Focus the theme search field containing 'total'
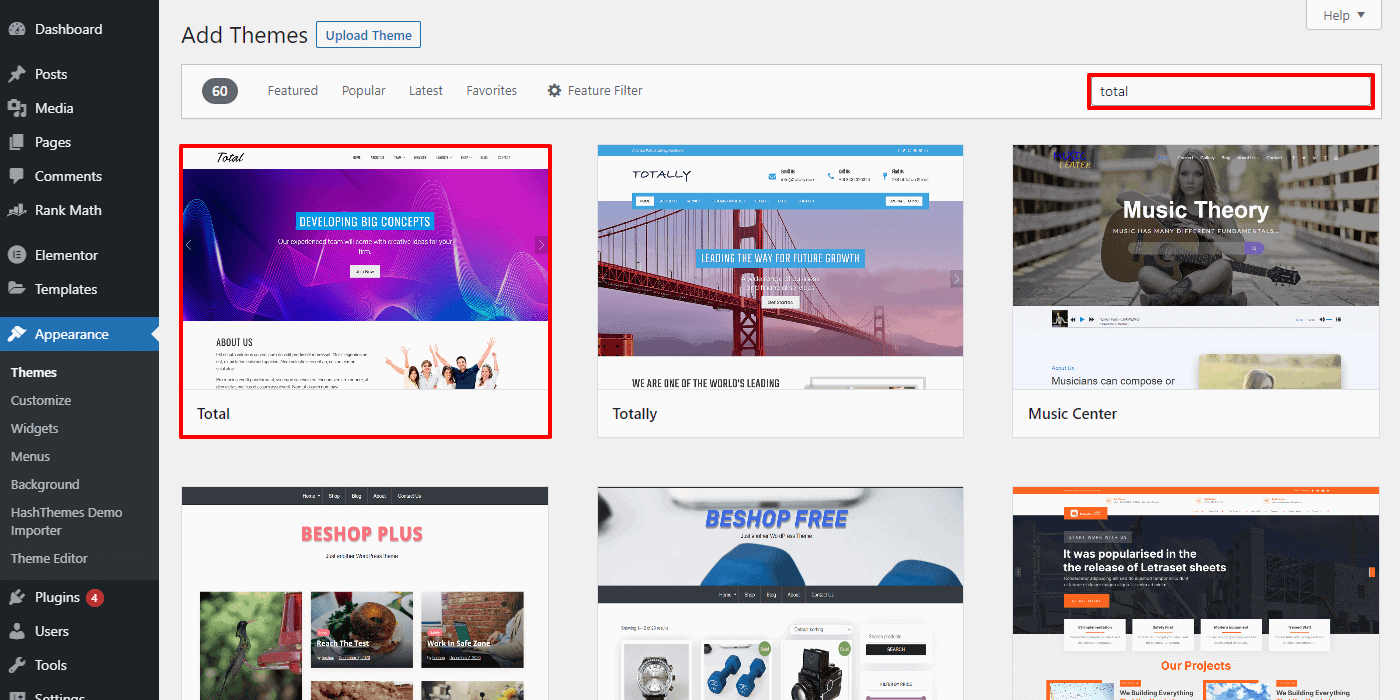1400x700 pixels. (1231, 91)
